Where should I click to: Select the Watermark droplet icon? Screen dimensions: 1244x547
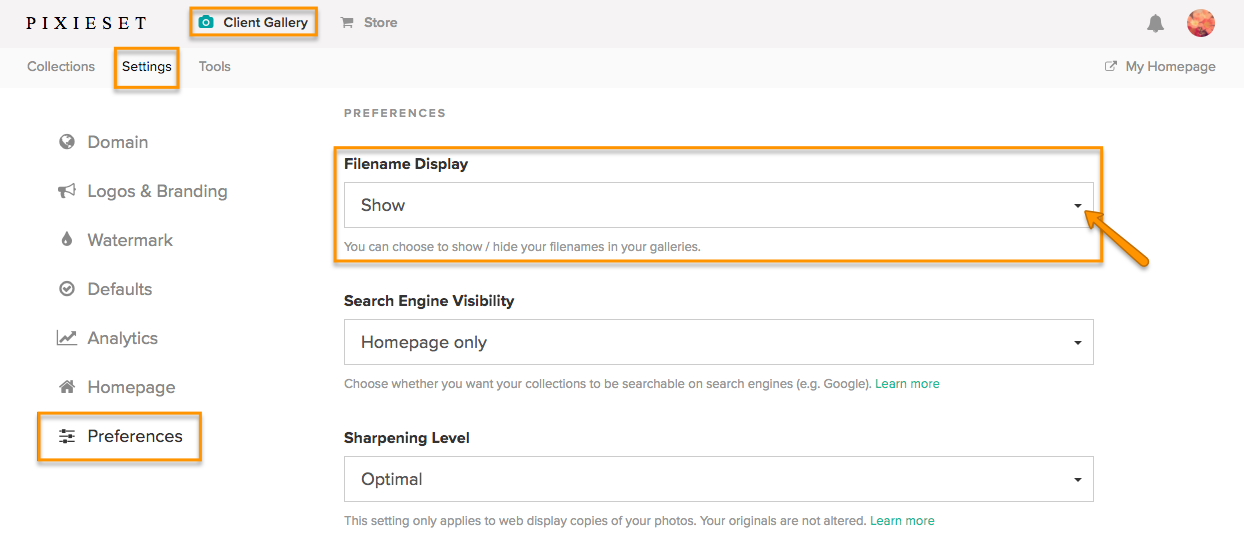67,240
